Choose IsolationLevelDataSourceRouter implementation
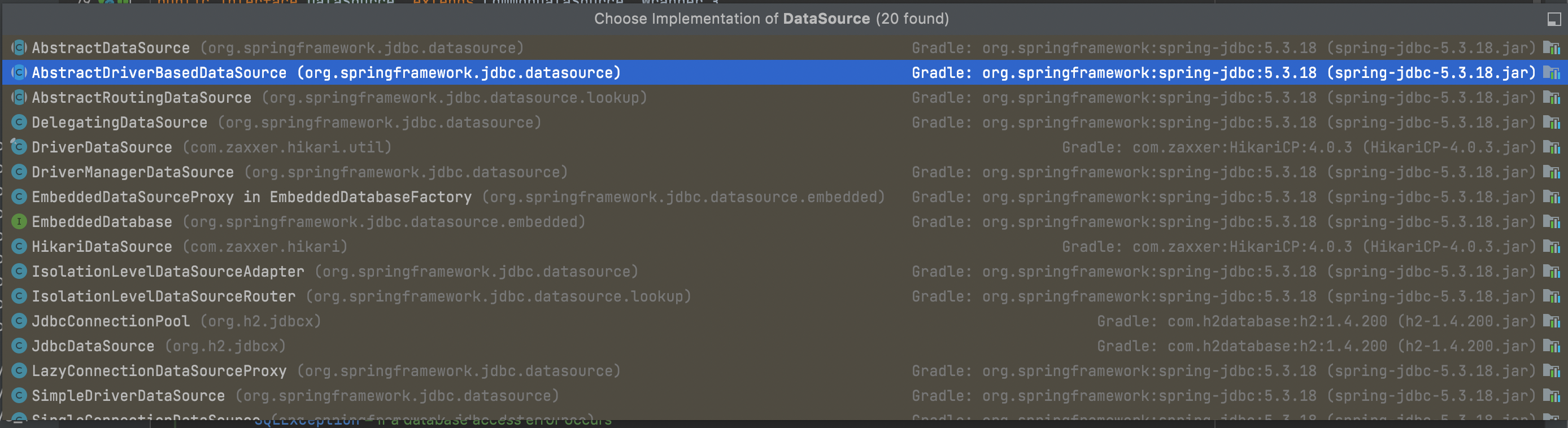The height and width of the screenshot is (428, 1568). (x=164, y=296)
